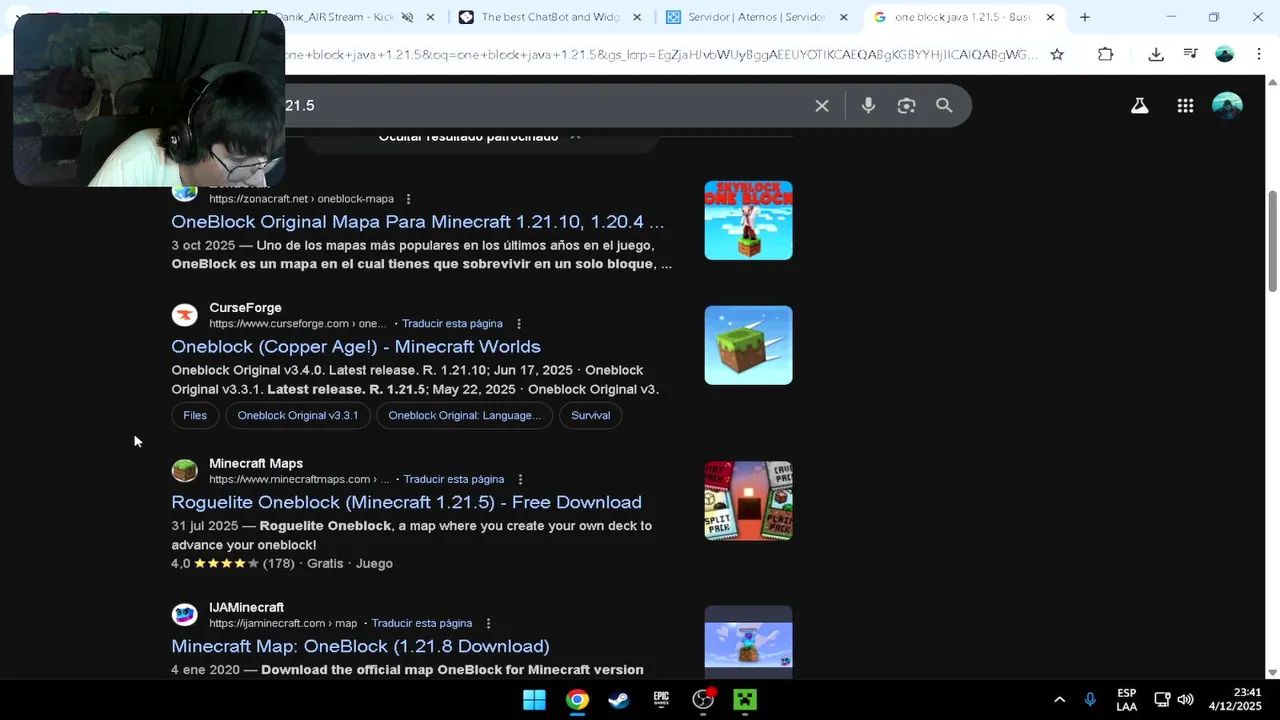Translate the CurseForge result page
1280x720 pixels.
coord(452,324)
